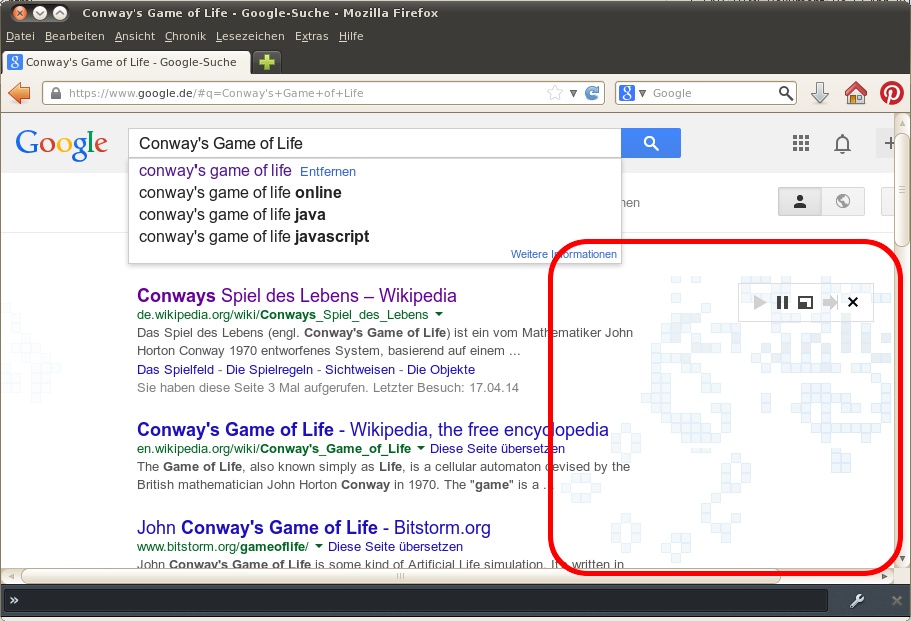
Task: Click the Google logo
Action: click(62, 145)
